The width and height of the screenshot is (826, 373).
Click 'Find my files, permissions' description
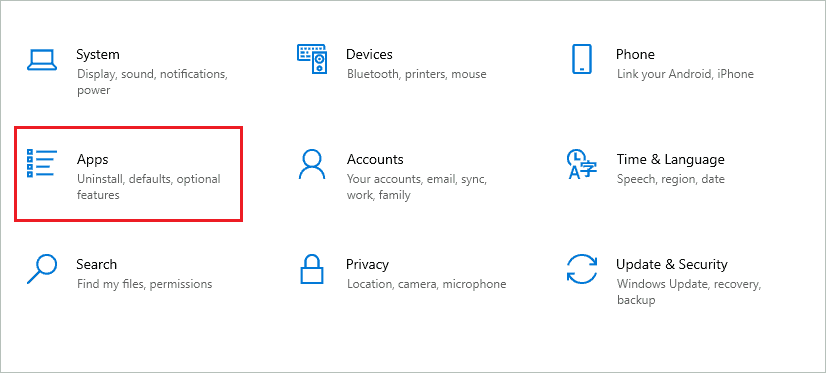tap(144, 284)
